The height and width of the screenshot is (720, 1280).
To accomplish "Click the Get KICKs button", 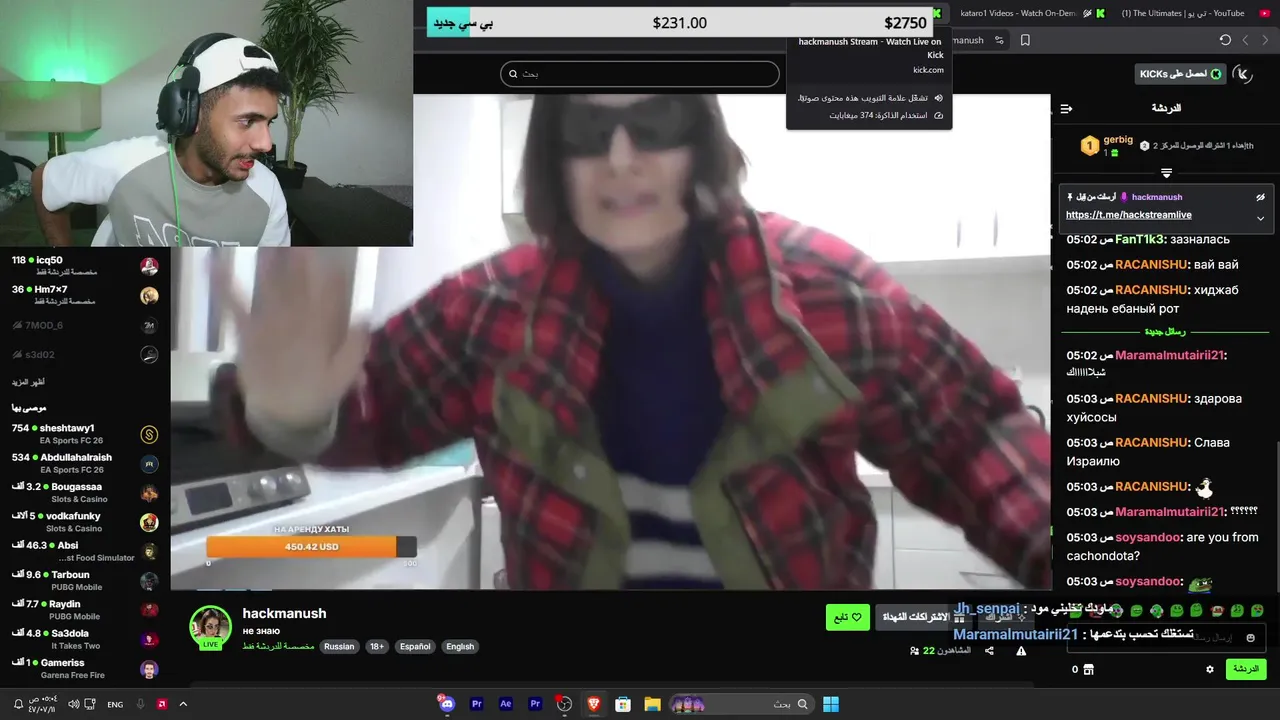I will (1180, 74).
